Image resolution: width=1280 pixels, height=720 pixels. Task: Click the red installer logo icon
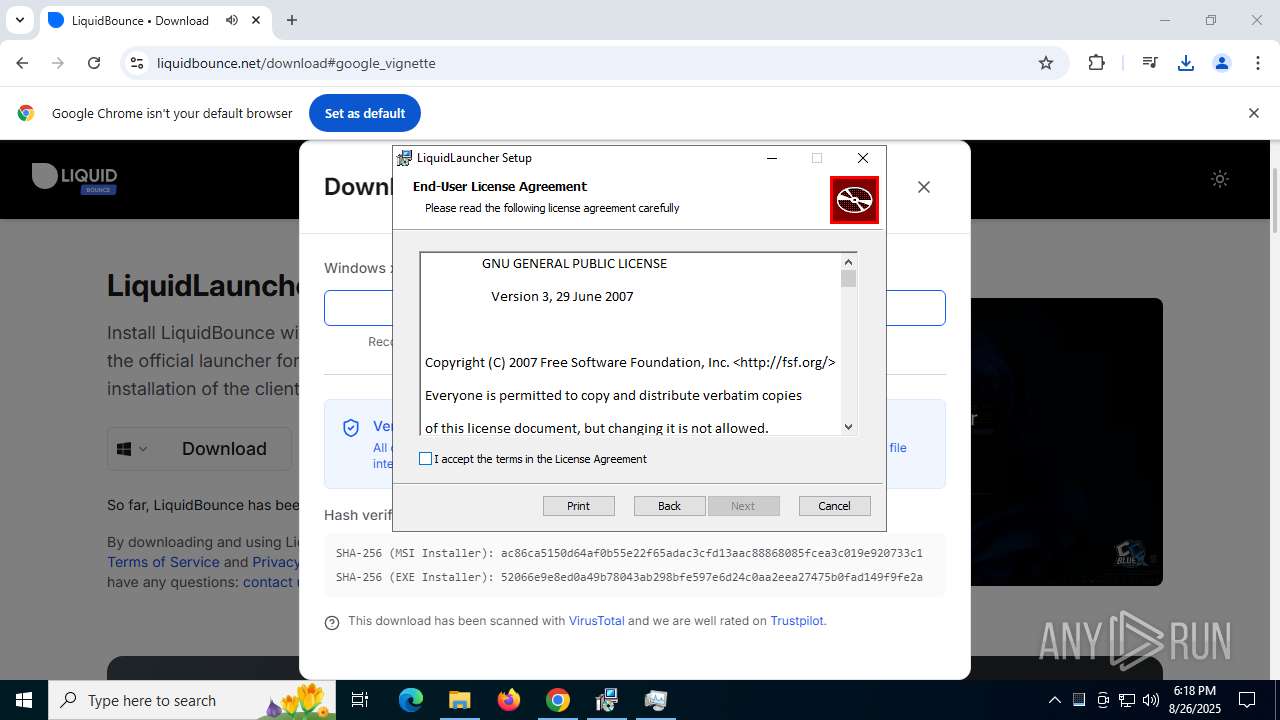pyautogui.click(x=854, y=200)
